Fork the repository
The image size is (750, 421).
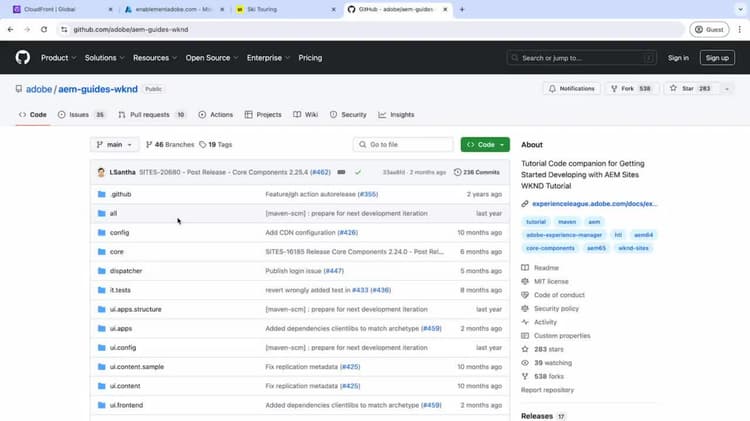pos(631,89)
